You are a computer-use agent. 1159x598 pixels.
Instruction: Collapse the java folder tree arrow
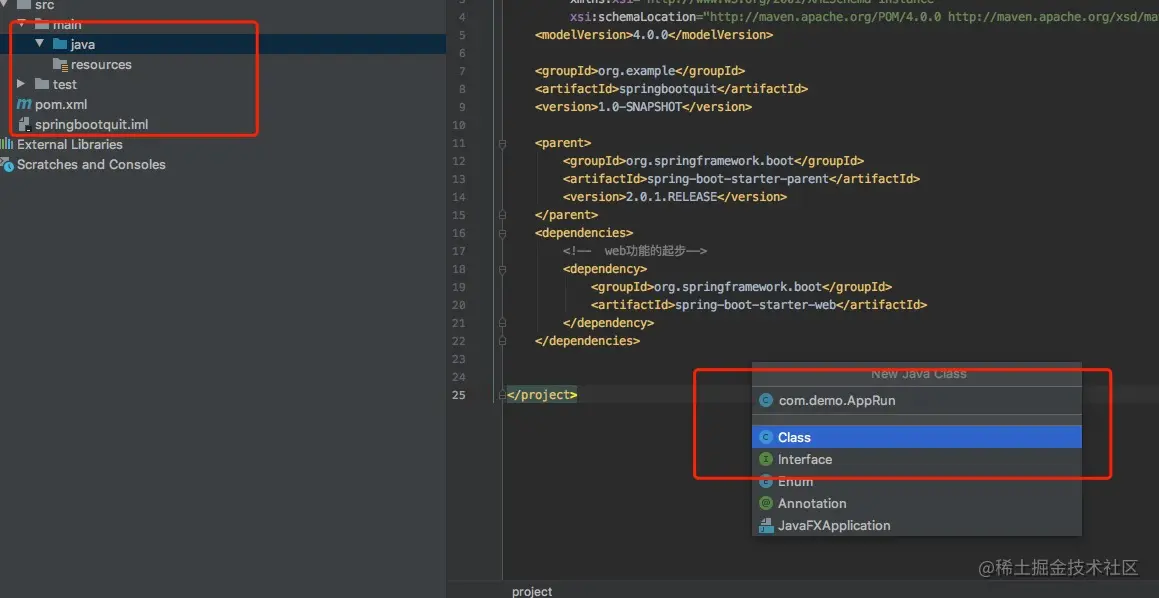click(x=39, y=44)
